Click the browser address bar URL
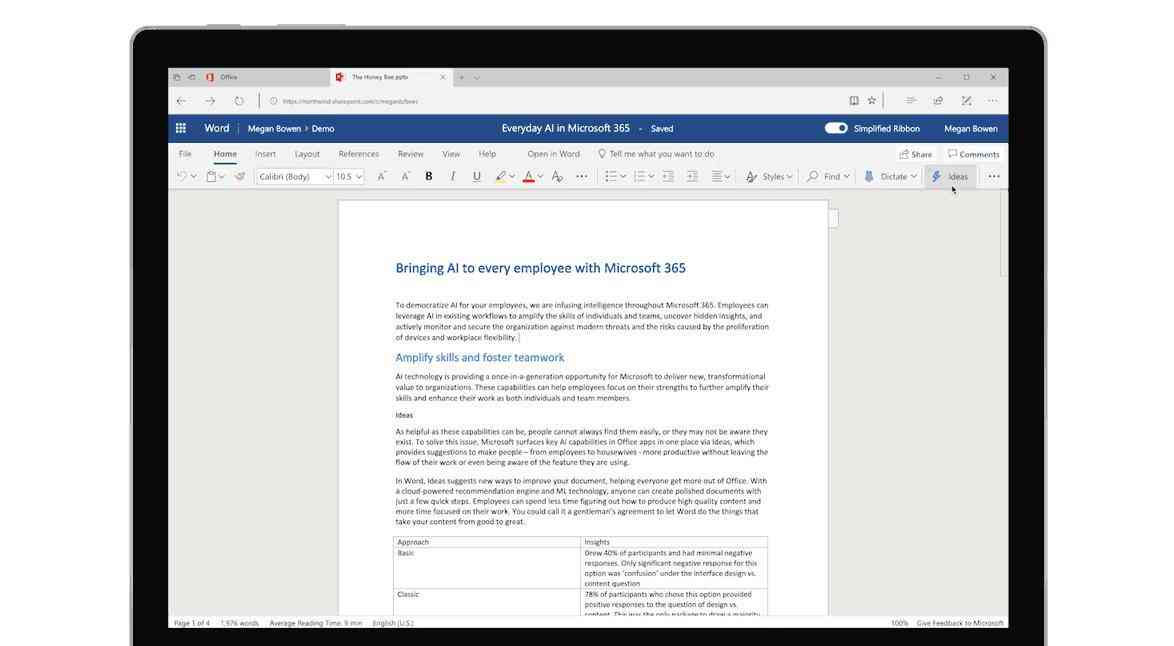This screenshot has width=1174, height=646. pyautogui.click(x=350, y=101)
